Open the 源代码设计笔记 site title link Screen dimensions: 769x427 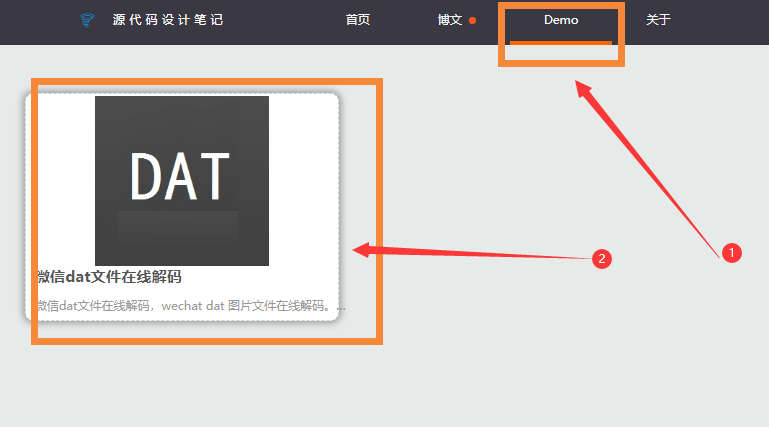(x=168, y=20)
